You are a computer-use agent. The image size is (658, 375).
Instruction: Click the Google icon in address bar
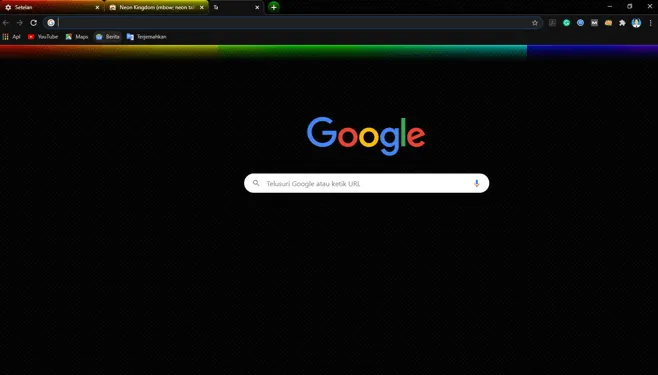[x=51, y=23]
